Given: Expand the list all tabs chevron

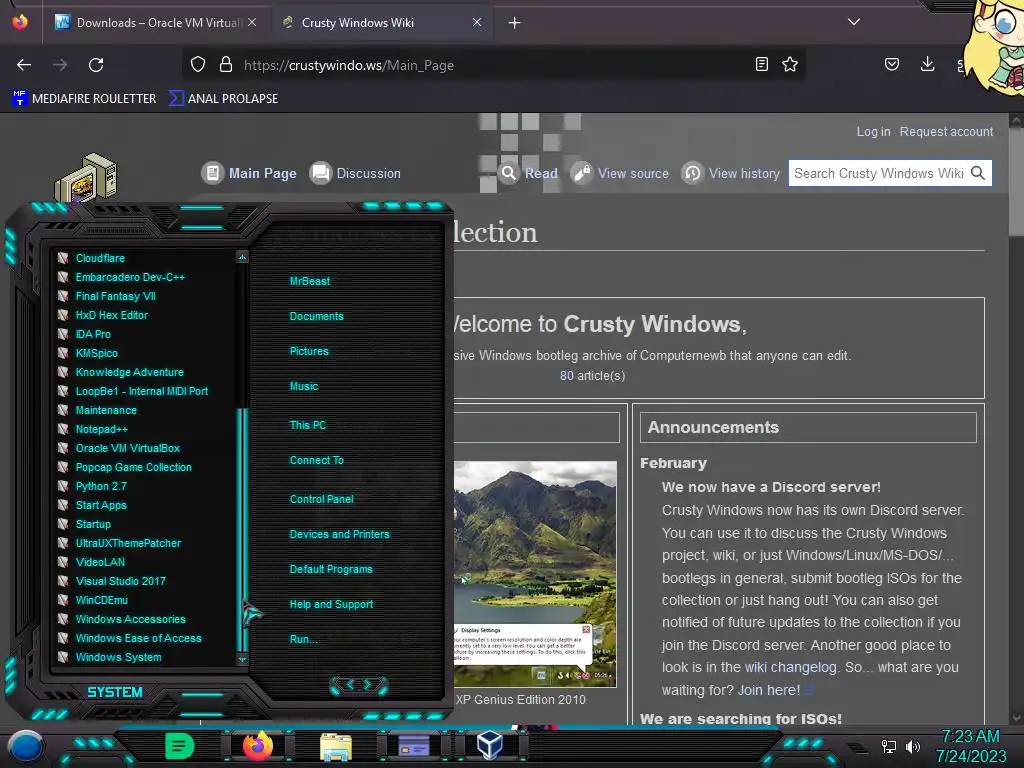Looking at the screenshot, I should pyautogui.click(x=854, y=22).
